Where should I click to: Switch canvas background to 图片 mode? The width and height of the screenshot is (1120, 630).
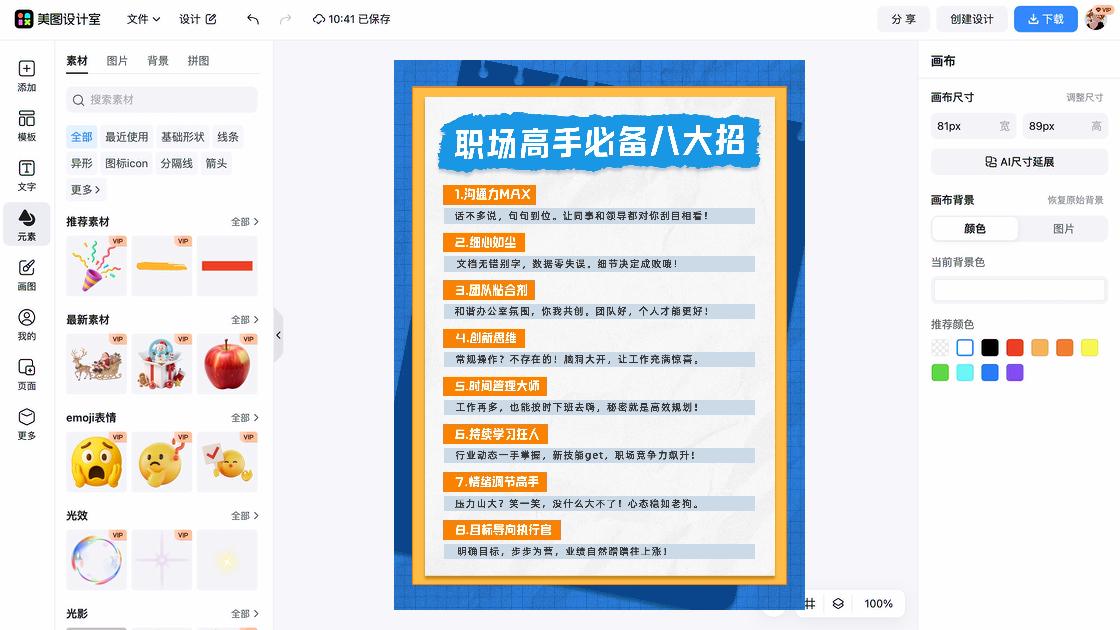pos(1063,229)
